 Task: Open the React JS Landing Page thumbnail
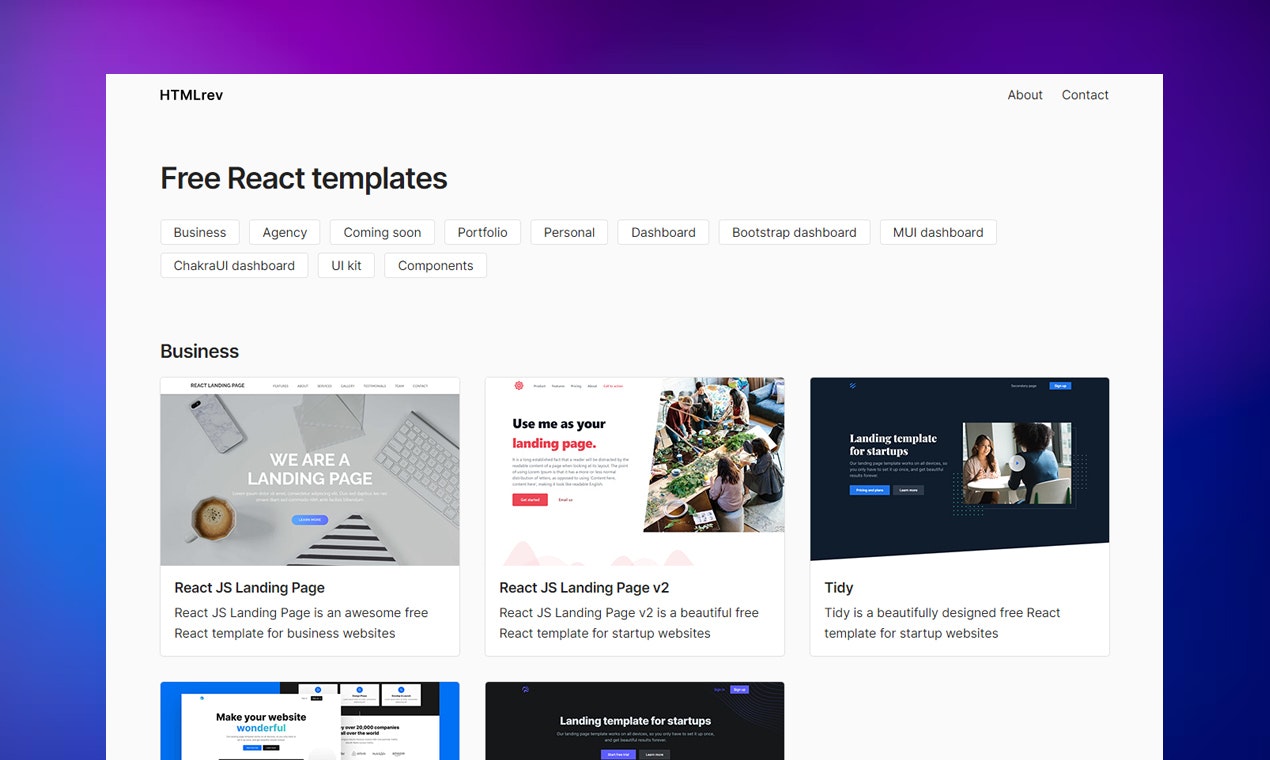click(x=310, y=472)
